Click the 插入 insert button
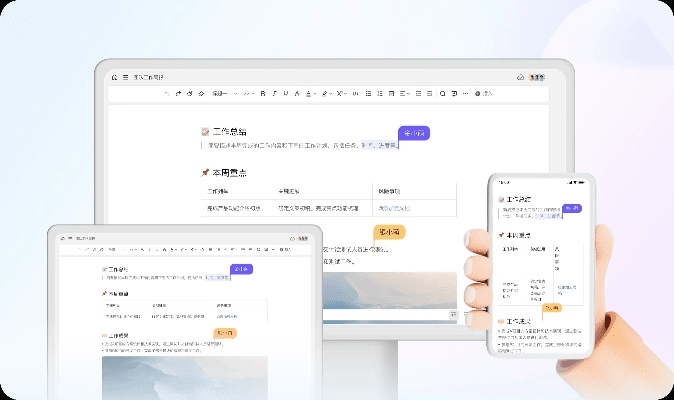The height and width of the screenshot is (400, 674). point(484,93)
